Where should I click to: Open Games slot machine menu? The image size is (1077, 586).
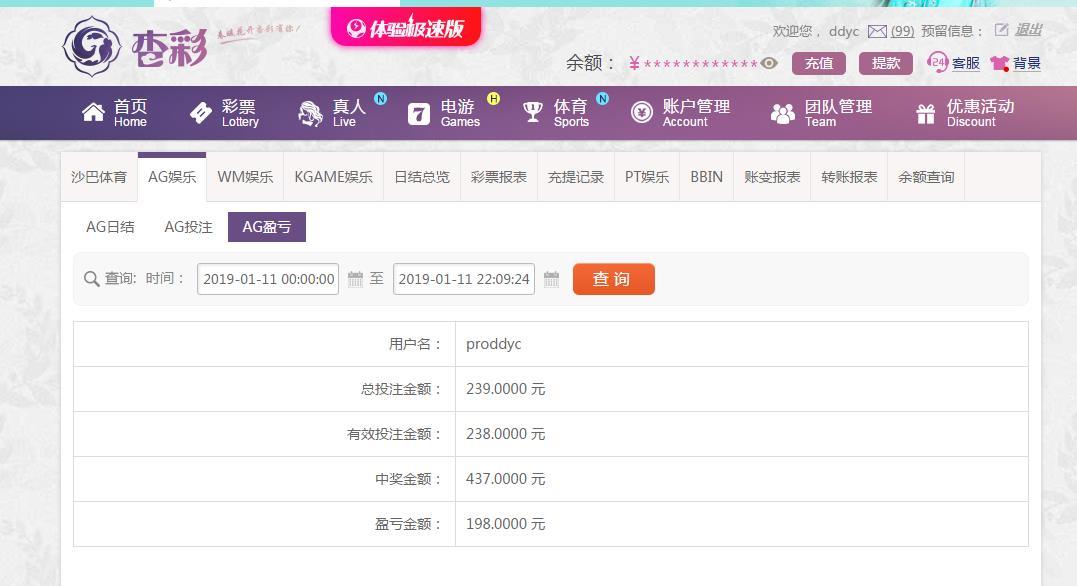444,113
